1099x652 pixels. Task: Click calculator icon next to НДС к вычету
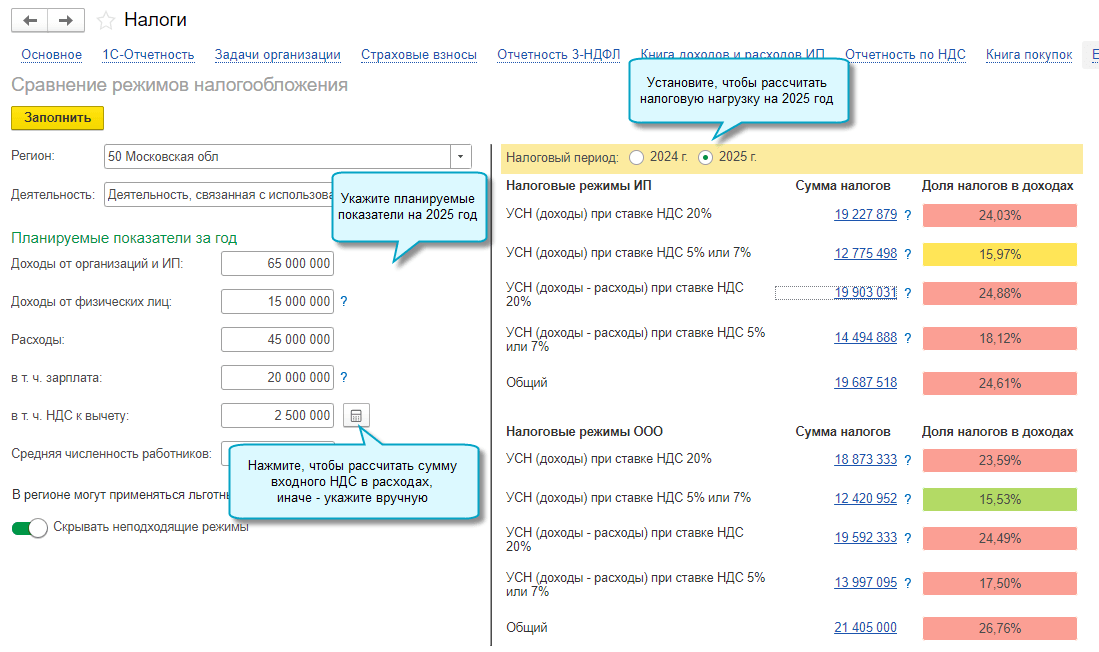click(x=356, y=415)
